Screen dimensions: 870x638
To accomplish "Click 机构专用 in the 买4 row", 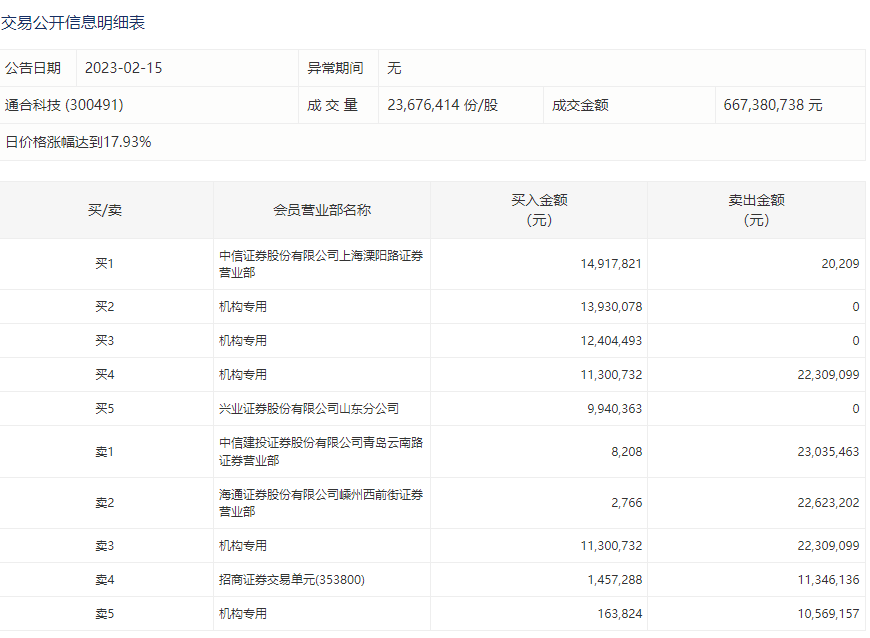I will pos(242,375).
